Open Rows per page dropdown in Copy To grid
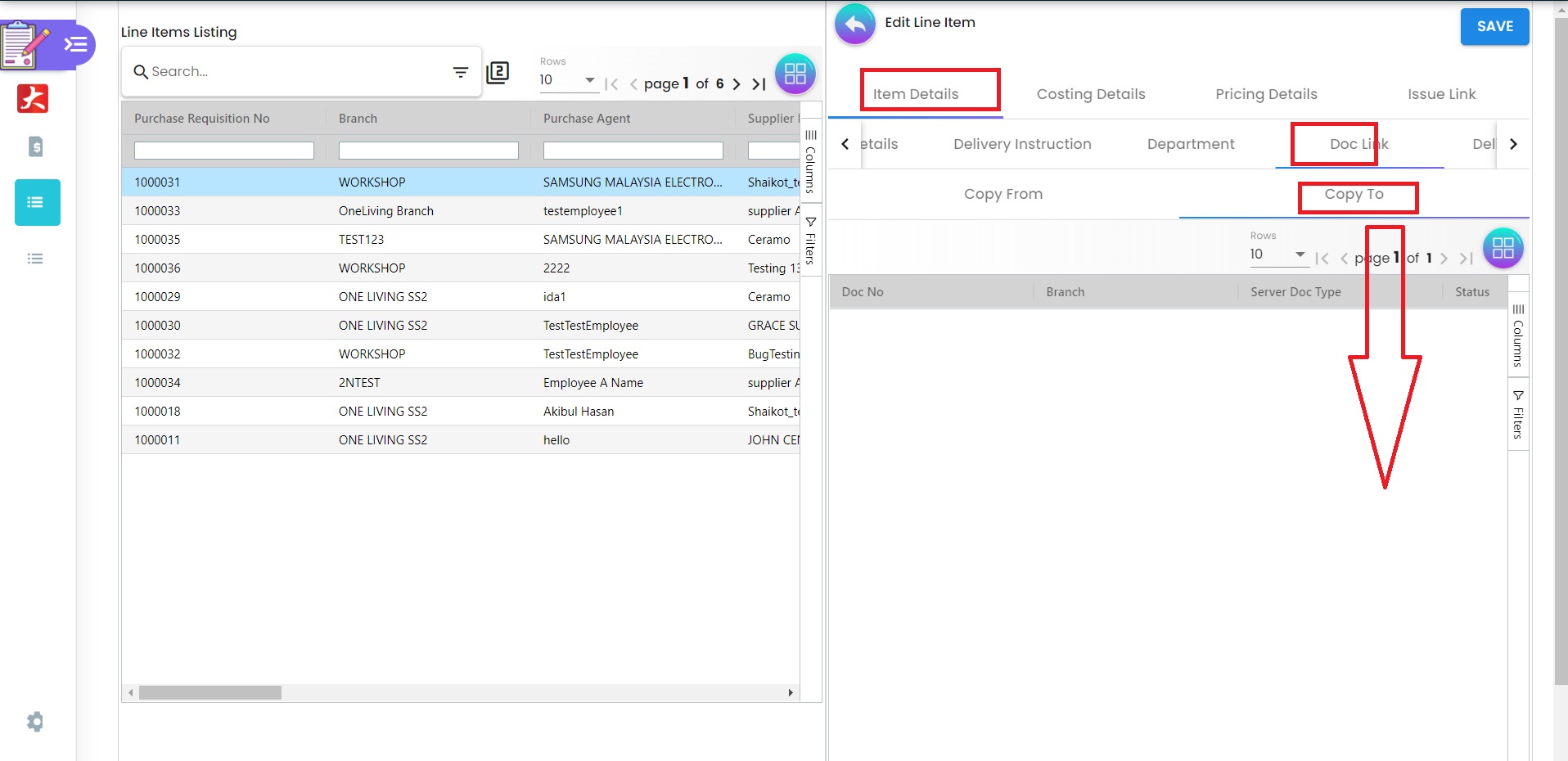1568x761 pixels. 1278,254
